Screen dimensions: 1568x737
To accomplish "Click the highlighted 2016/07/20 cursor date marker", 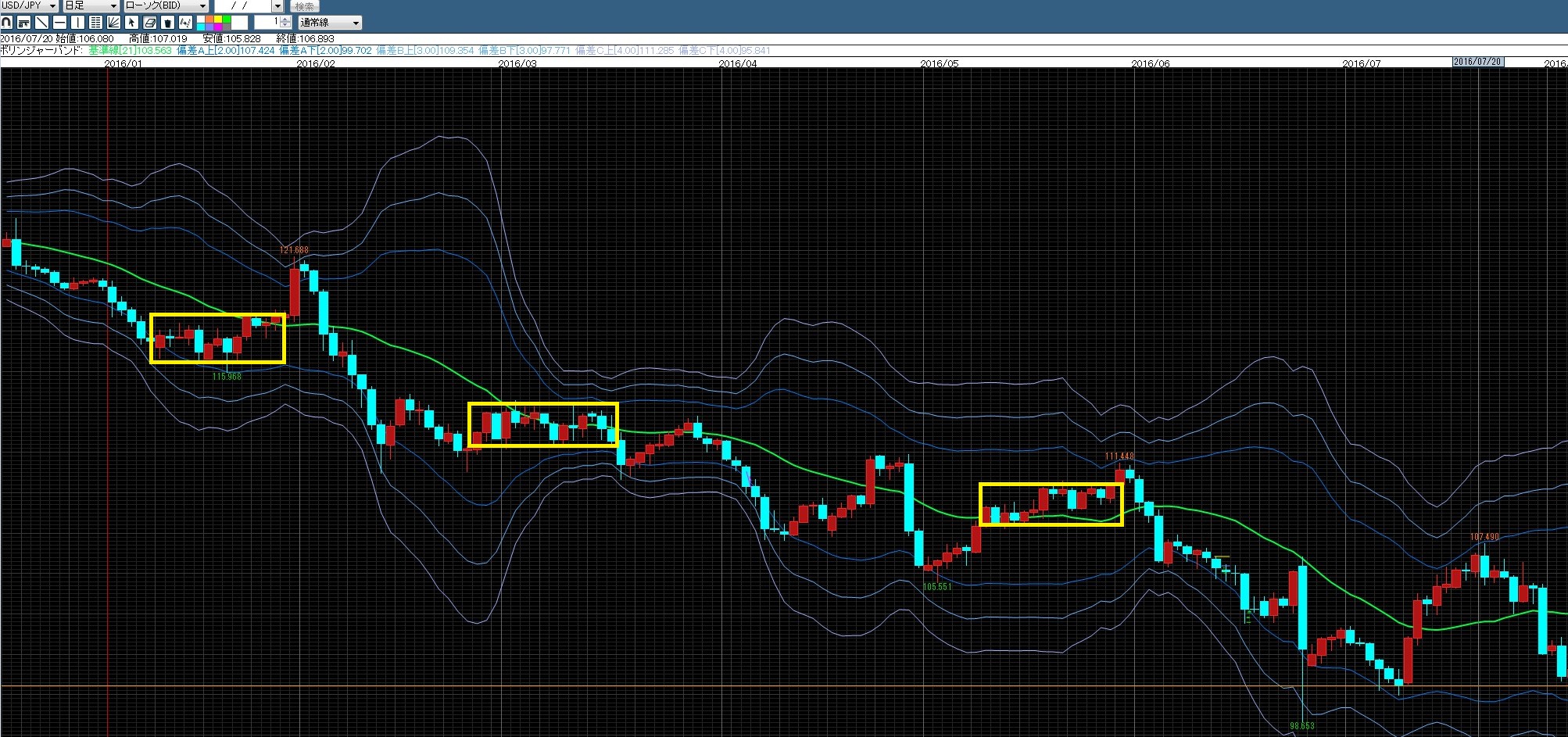I will [x=1477, y=62].
